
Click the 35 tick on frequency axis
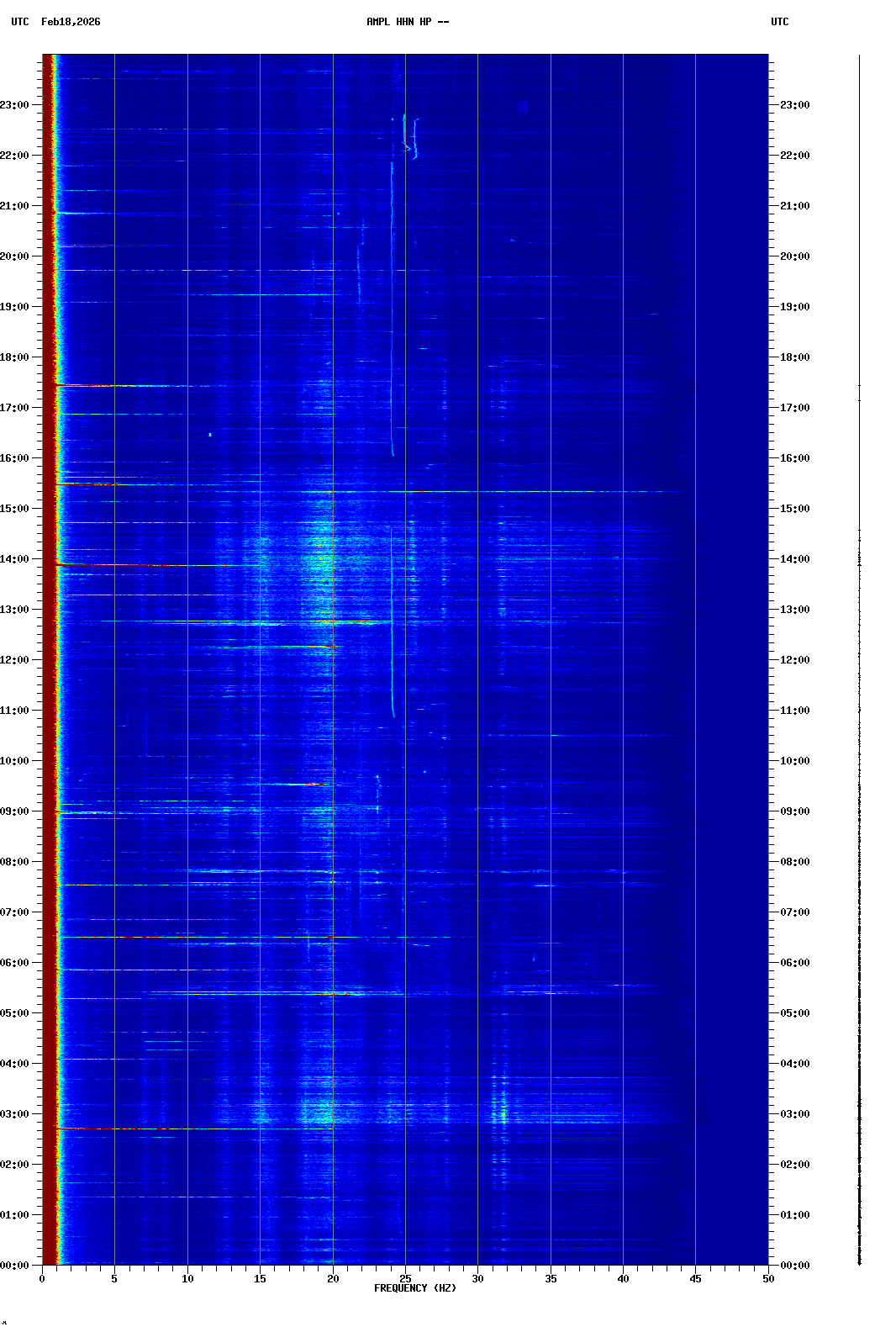pyautogui.click(x=551, y=1279)
